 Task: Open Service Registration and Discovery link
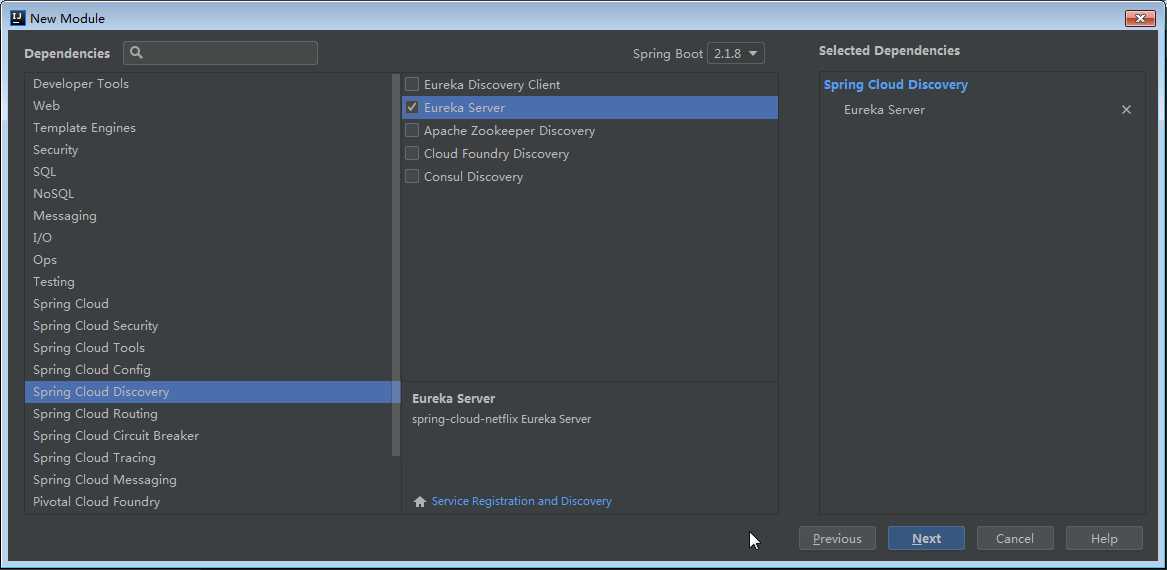pos(522,502)
